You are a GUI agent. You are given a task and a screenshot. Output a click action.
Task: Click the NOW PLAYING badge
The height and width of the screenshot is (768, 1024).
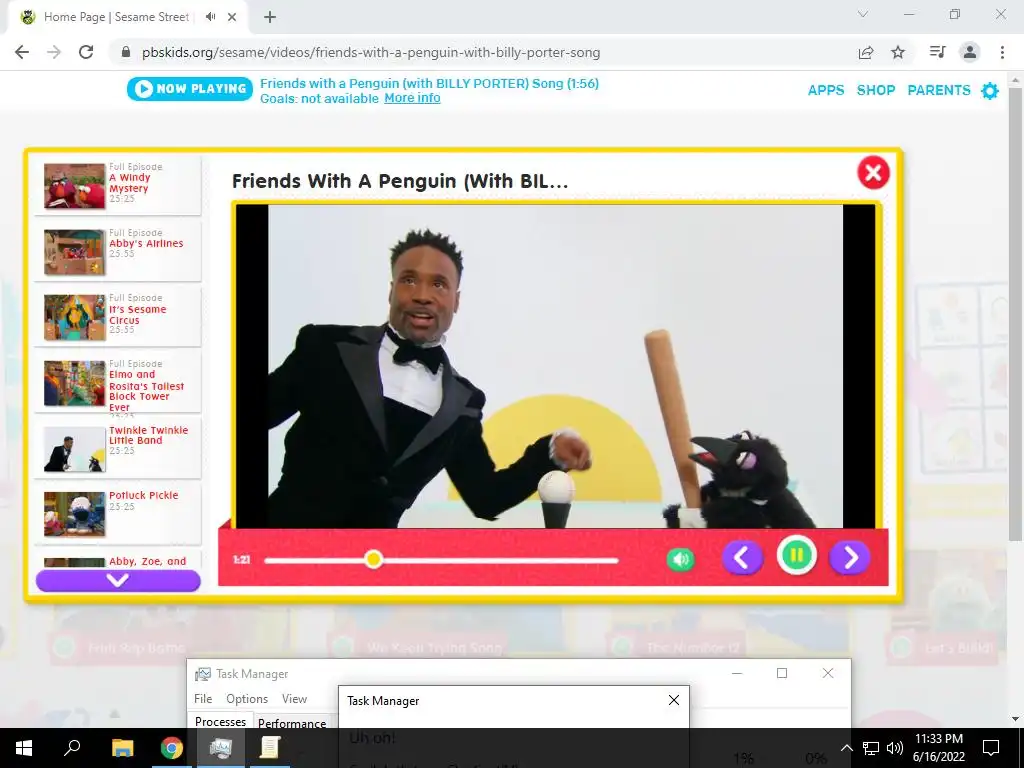(190, 89)
